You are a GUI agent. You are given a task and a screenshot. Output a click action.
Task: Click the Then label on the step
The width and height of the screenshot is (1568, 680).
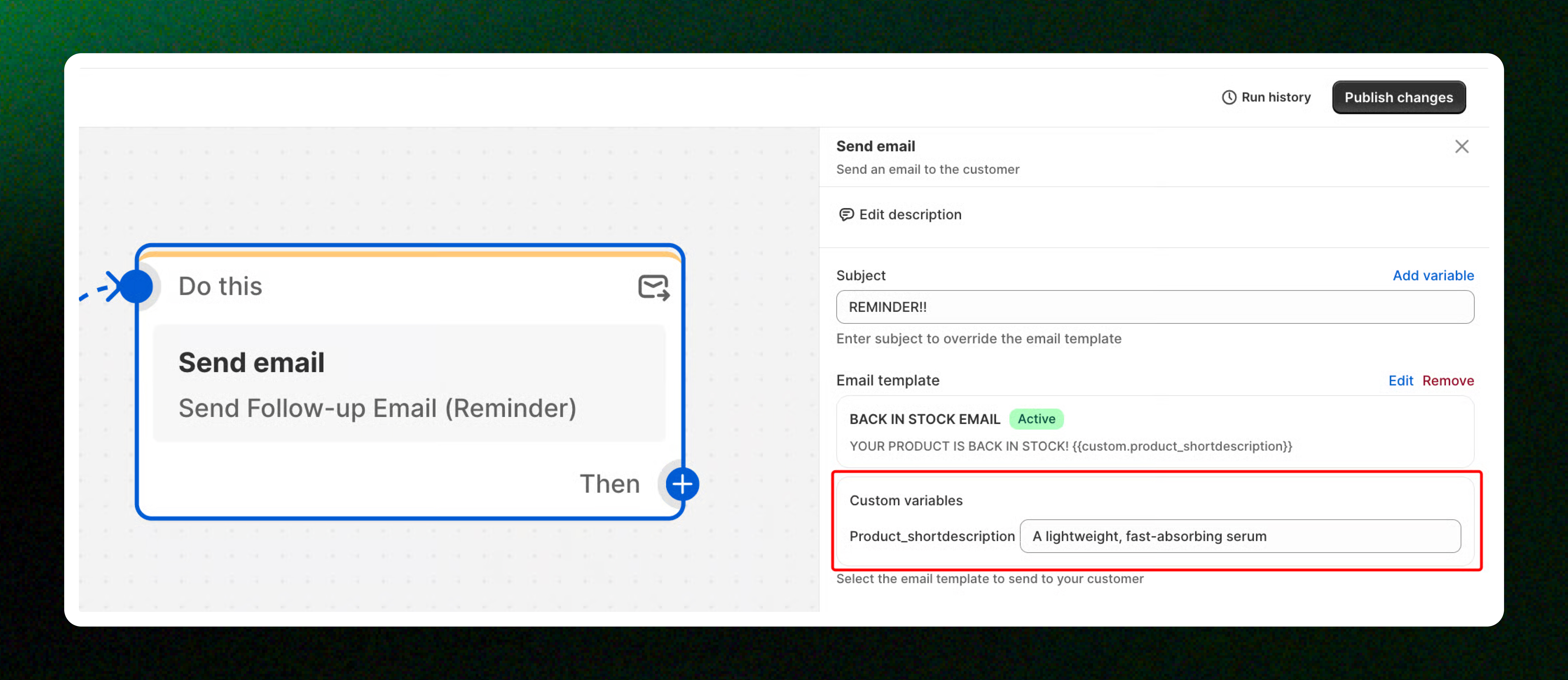coord(609,484)
